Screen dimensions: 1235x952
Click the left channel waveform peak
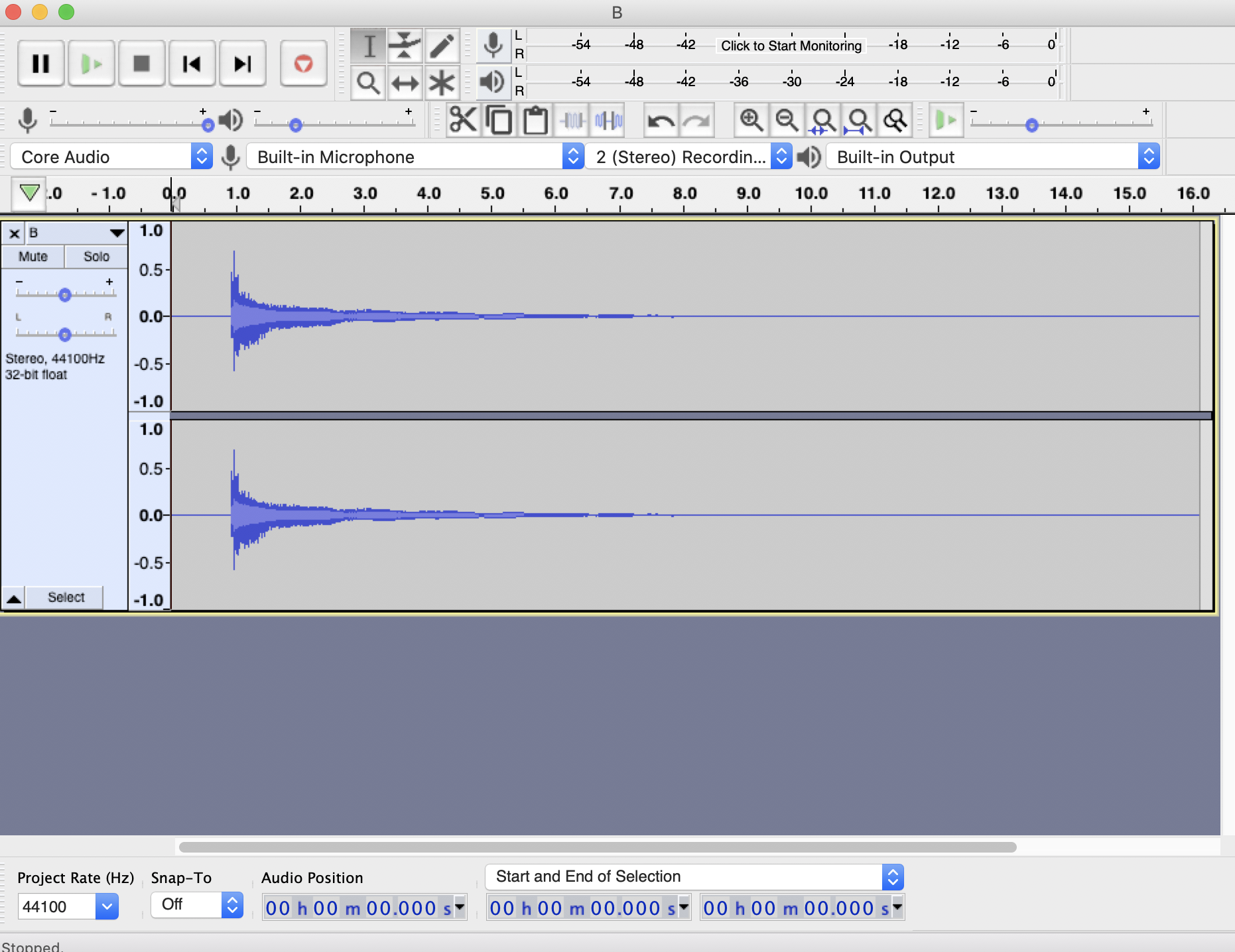(234, 310)
